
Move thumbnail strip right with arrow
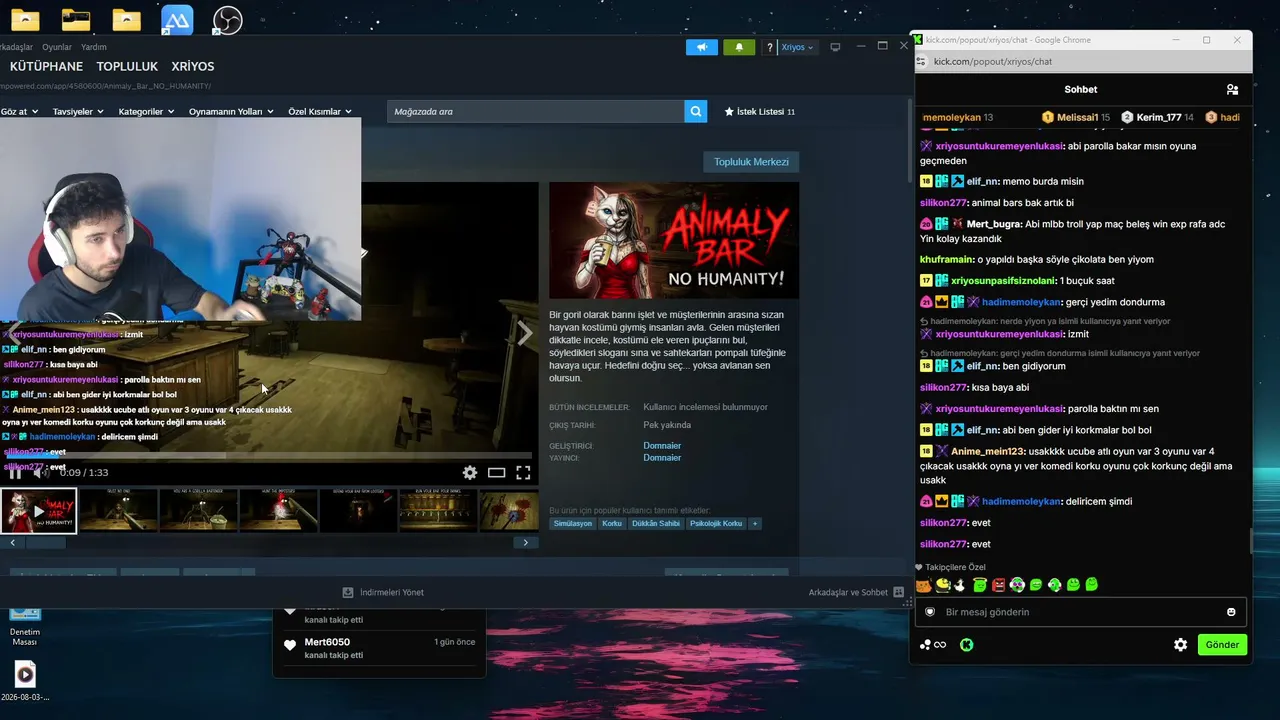pos(526,543)
